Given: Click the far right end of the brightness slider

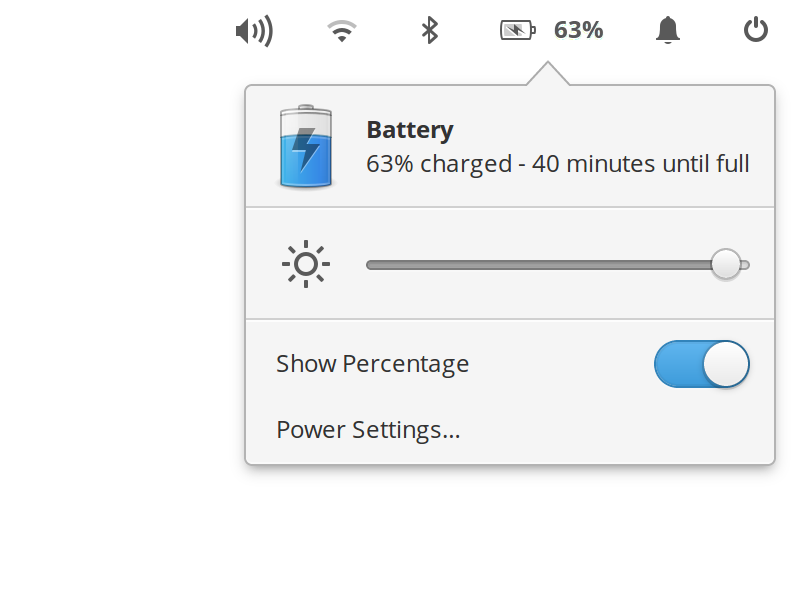Looking at the screenshot, I should point(747,265).
